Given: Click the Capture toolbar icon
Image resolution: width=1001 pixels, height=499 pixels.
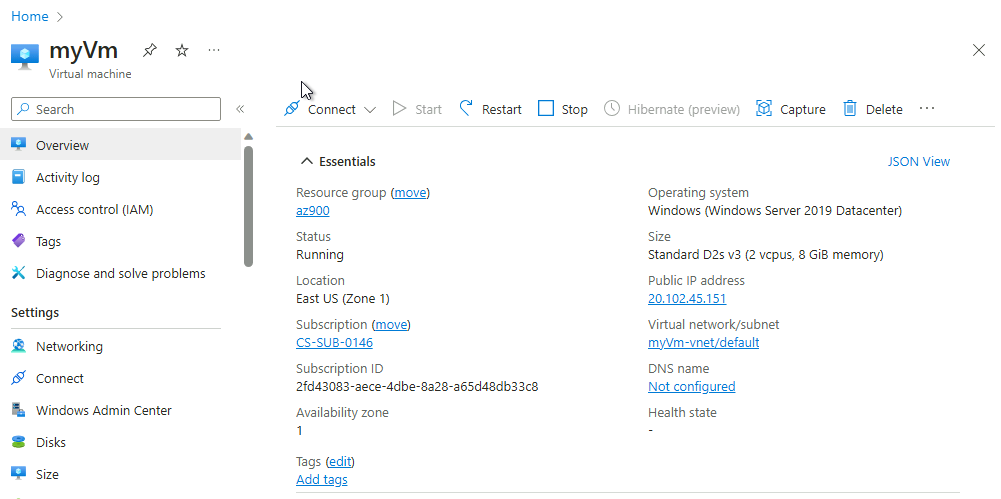Looking at the screenshot, I should (765, 109).
